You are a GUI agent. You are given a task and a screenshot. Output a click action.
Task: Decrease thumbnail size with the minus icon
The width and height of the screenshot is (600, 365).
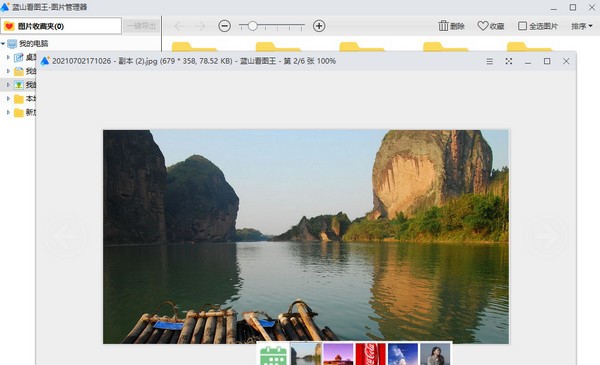[224, 26]
